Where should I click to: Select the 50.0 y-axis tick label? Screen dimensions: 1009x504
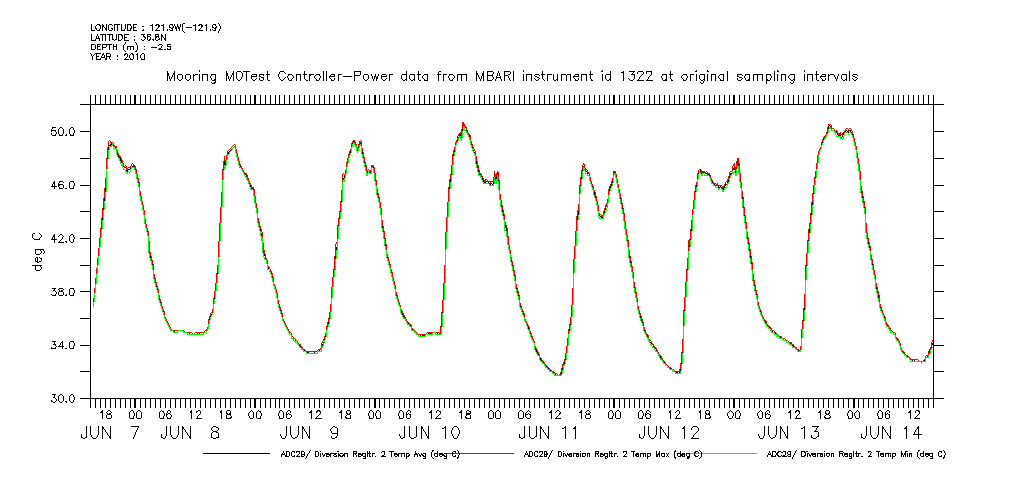tap(64, 132)
